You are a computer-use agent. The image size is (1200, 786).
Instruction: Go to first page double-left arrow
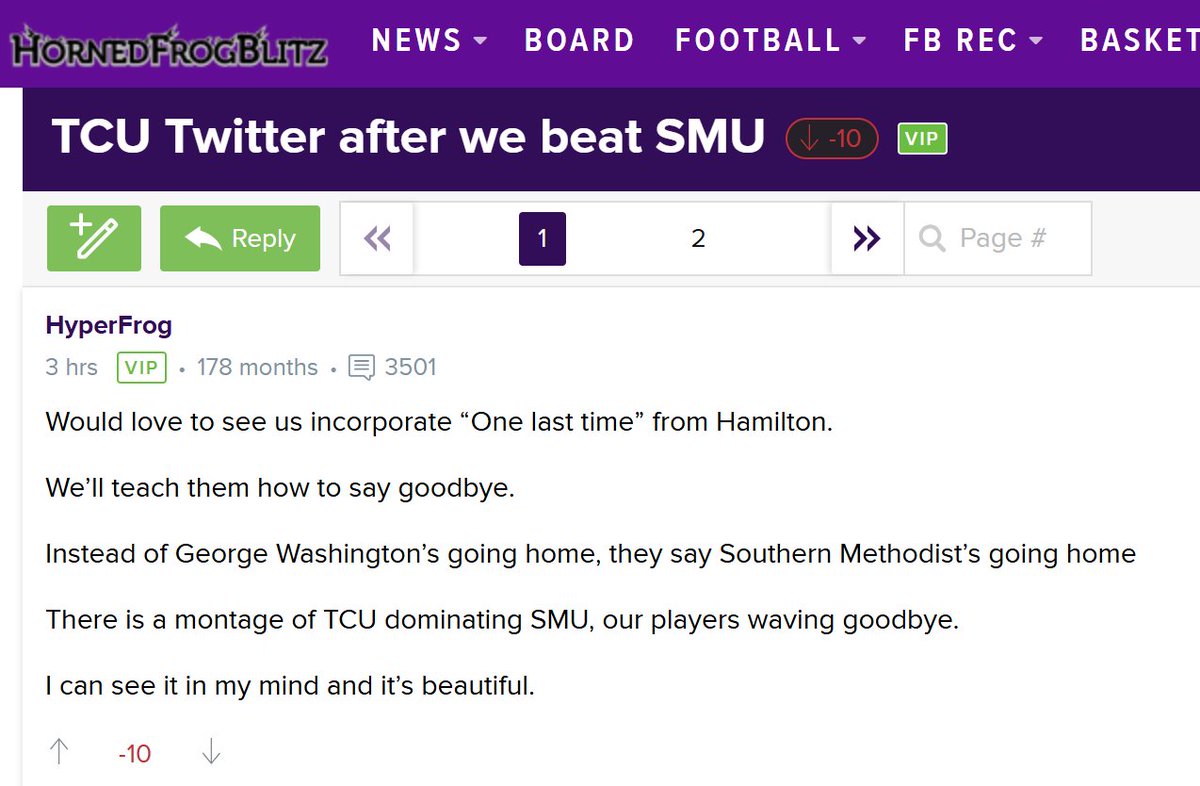tap(377, 238)
